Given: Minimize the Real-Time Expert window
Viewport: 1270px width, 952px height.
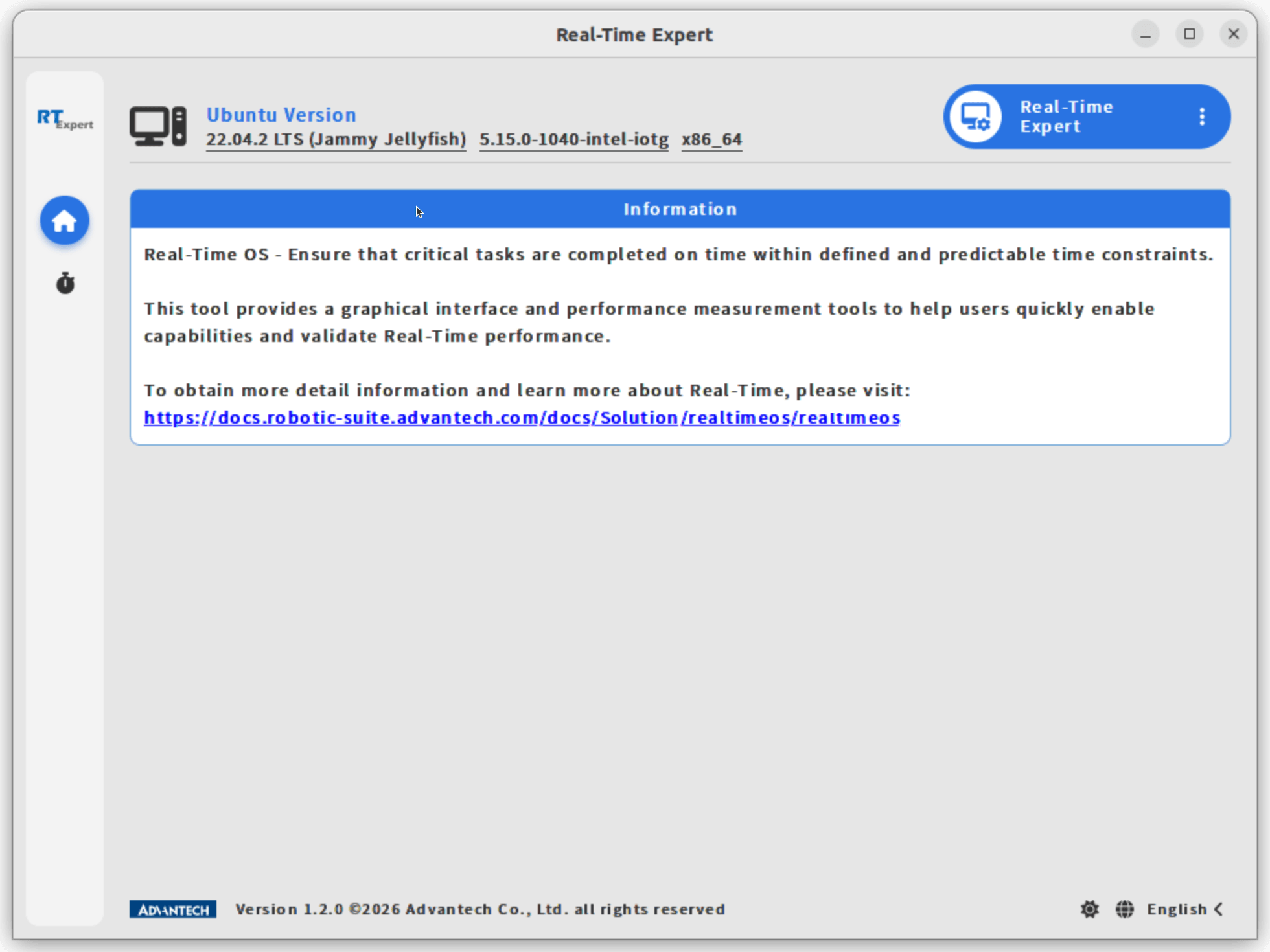Looking at the screenshot, I should click(x=1146, y=34).
